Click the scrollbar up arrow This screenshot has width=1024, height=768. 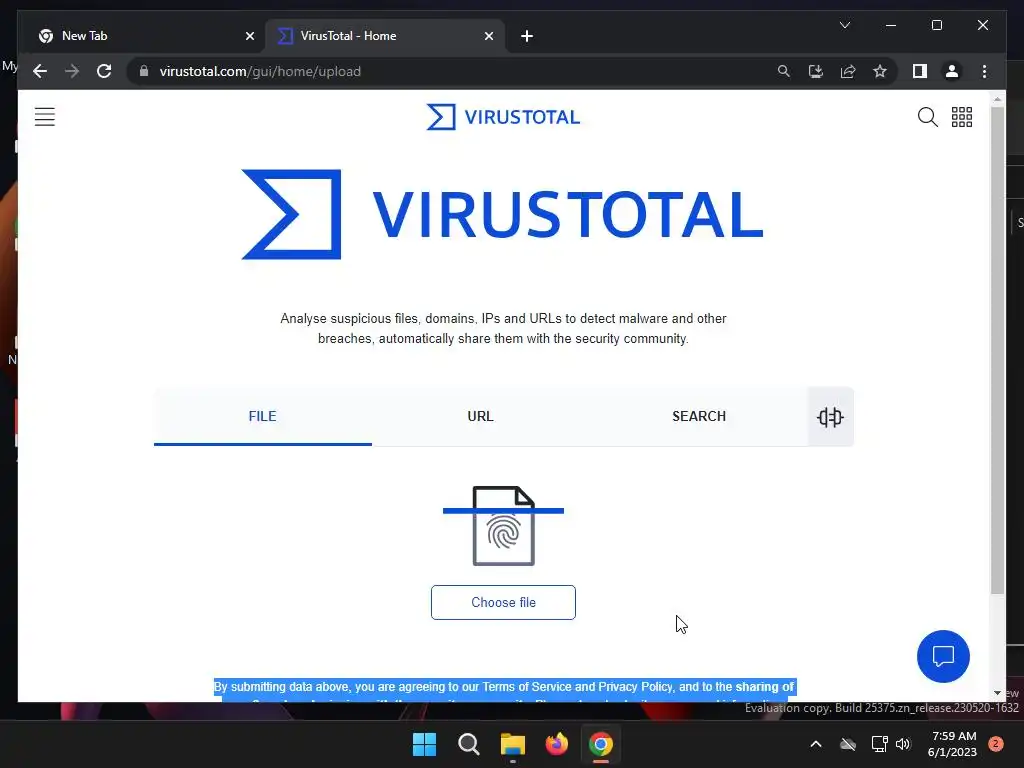[x=997, y=99]
